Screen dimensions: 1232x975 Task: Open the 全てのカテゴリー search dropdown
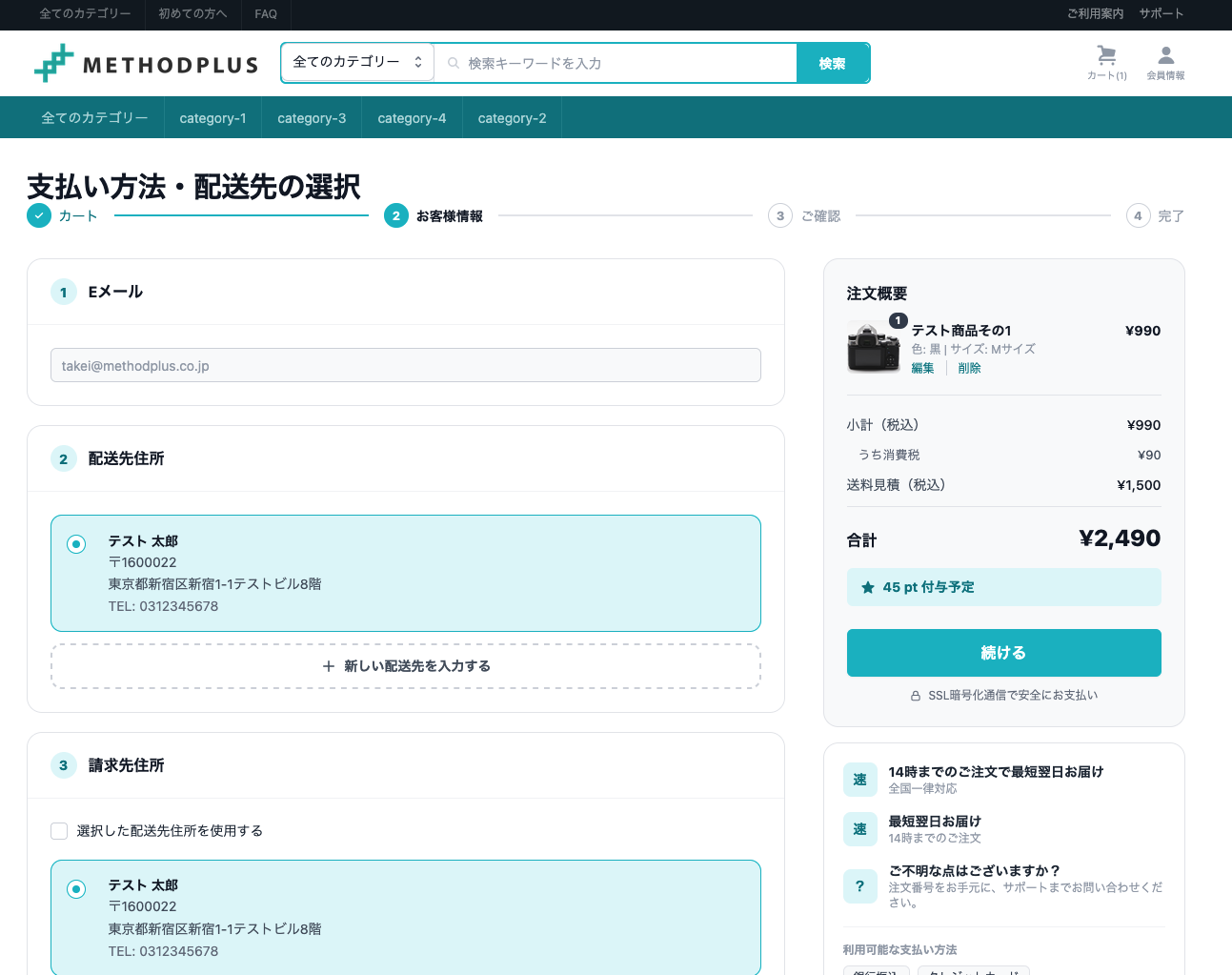coord(357,62)
